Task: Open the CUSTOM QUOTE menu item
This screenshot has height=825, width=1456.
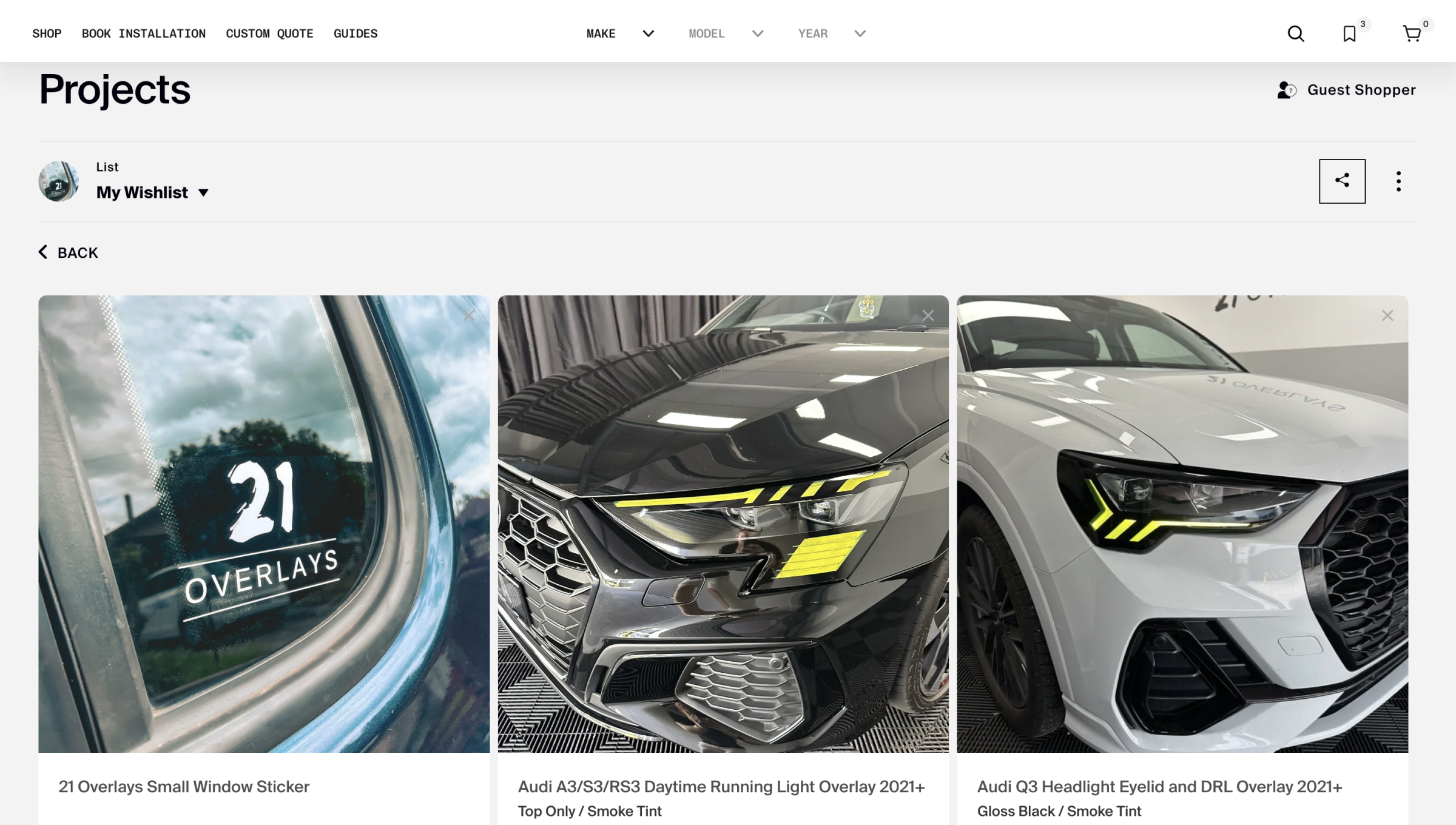Action: coord(269,34)
